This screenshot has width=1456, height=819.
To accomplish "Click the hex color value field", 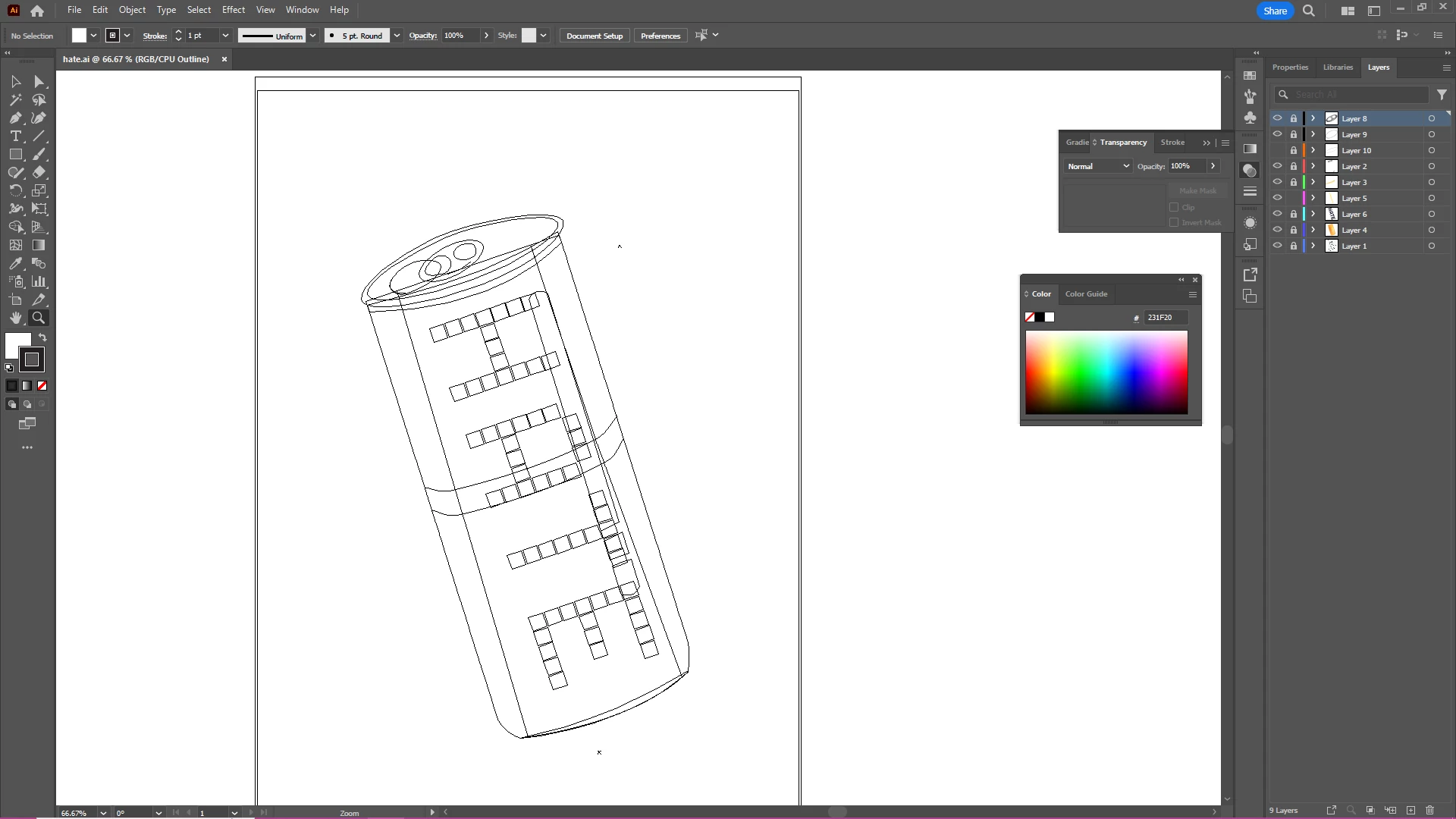I will 1165,318.
